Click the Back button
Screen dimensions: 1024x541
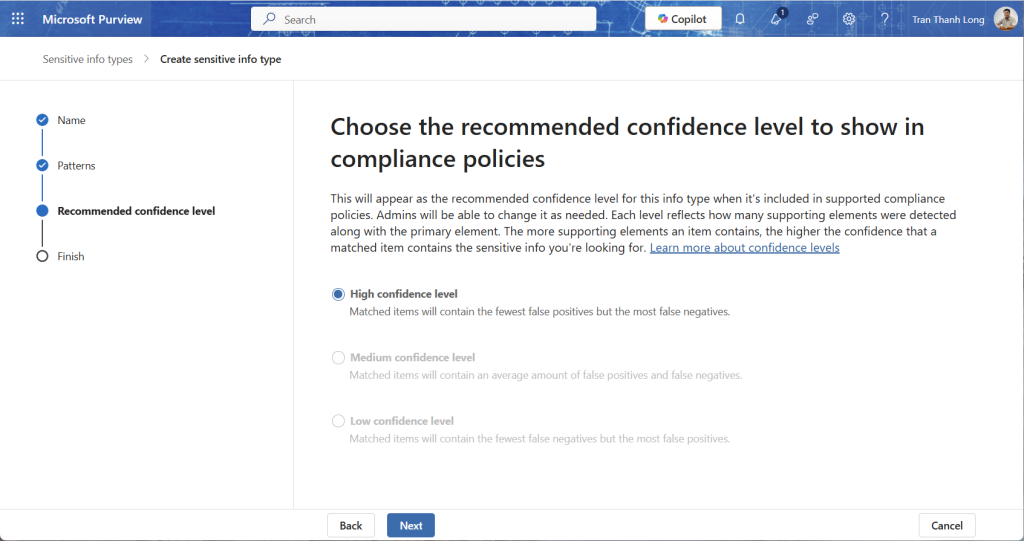[x=351, y=525]
